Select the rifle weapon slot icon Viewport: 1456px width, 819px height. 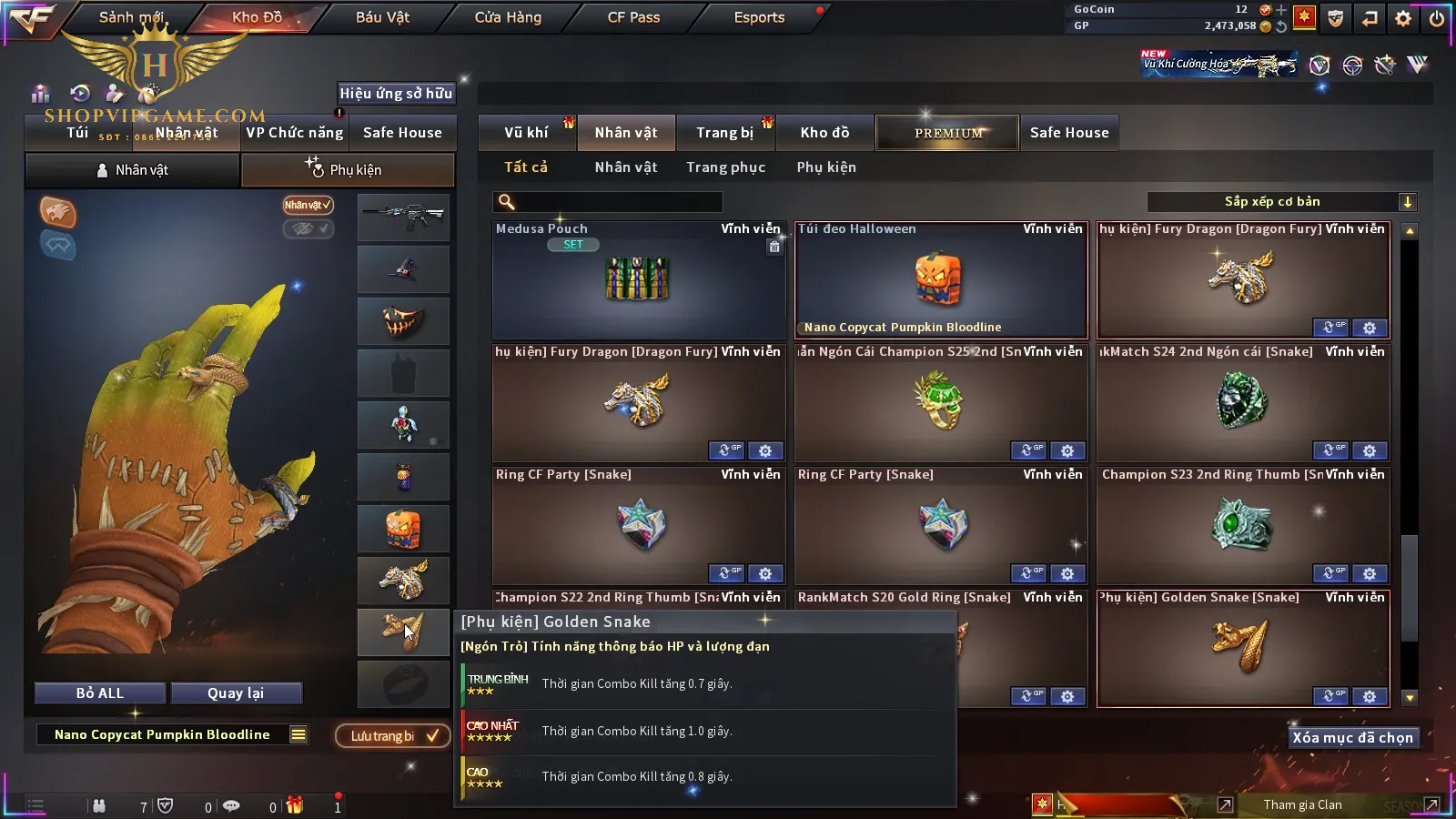[403, 217]
